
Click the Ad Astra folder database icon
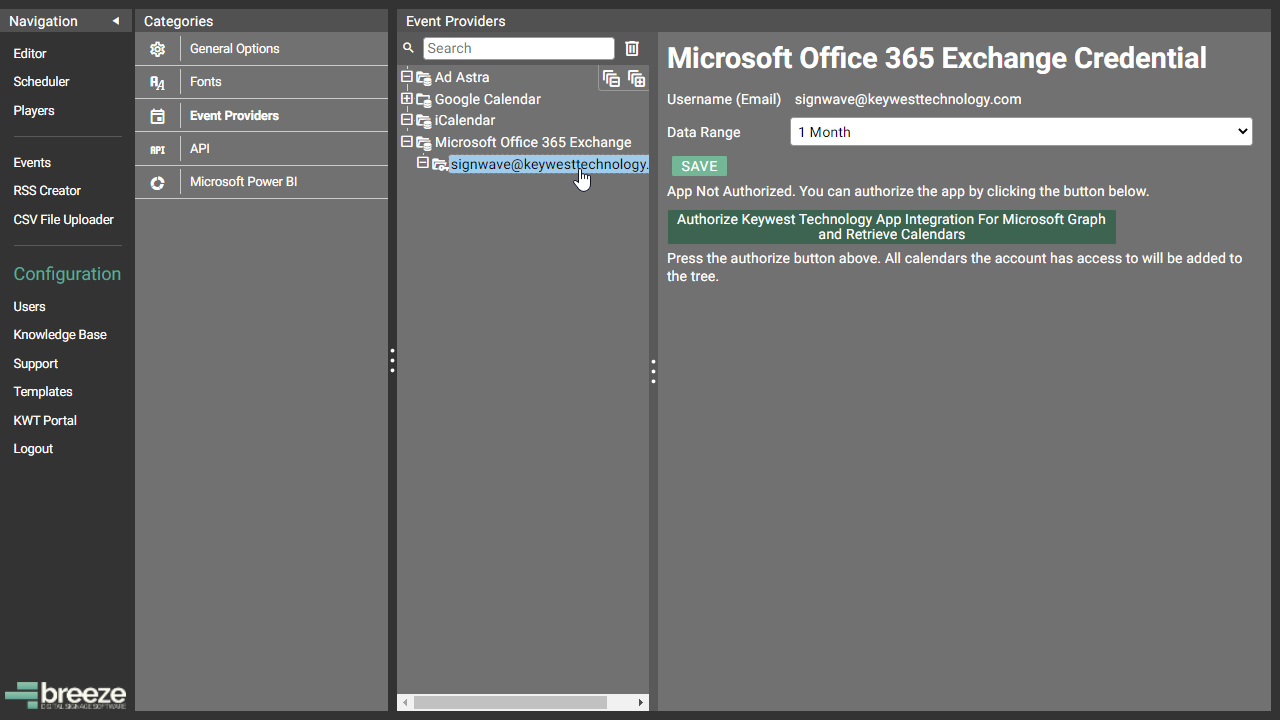click(x=424, y=78)
